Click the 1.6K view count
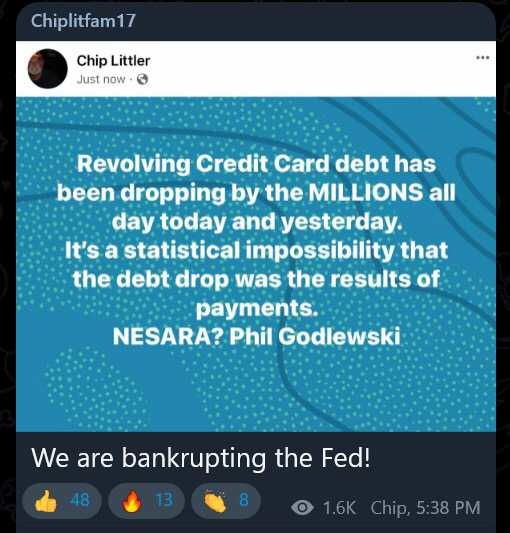Image resolution: width=510 pixels, height=533 pixels. tap(339, 508)
